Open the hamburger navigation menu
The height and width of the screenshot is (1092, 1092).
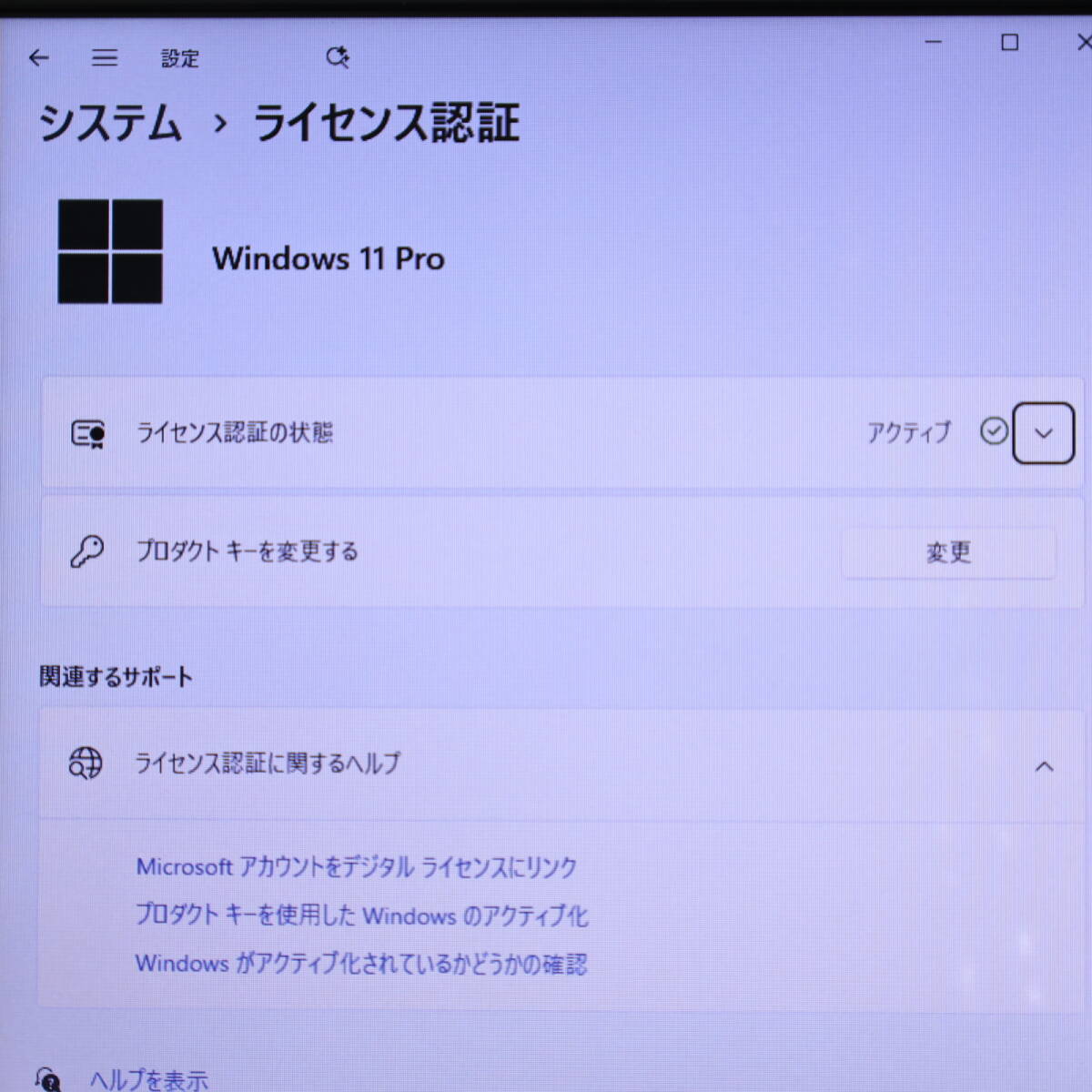105,58
